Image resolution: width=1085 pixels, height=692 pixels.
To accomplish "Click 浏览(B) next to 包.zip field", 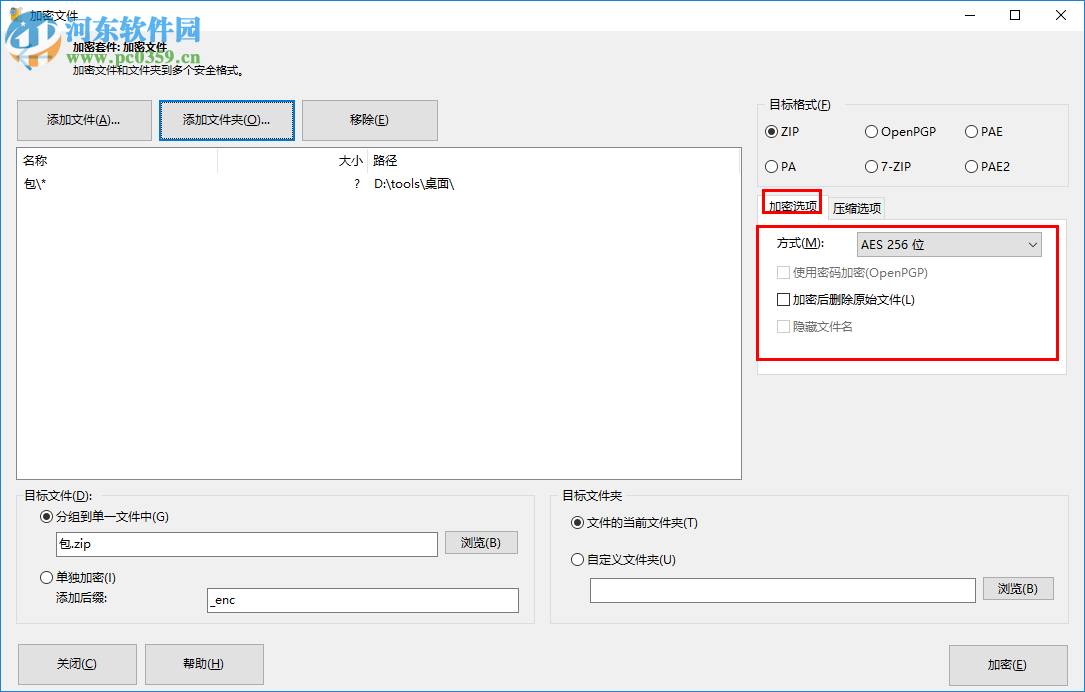I will pyautogui.click(x=481, y=542).
